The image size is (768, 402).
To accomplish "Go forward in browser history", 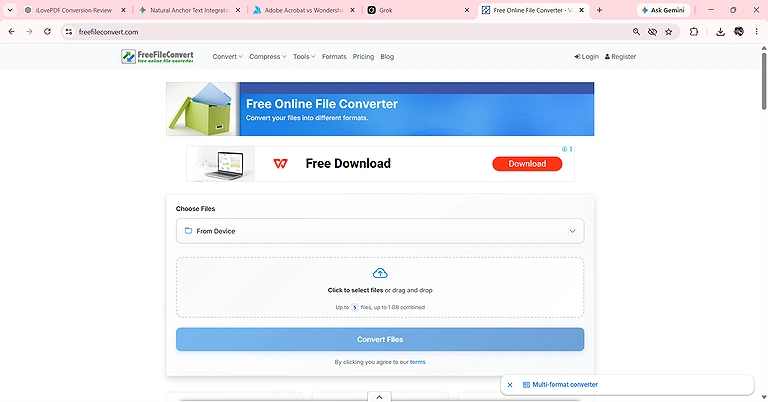I will point(29,32).
